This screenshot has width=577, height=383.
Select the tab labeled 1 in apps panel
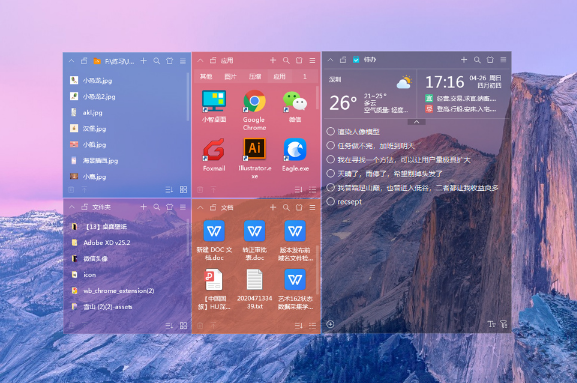pos(304,77)
